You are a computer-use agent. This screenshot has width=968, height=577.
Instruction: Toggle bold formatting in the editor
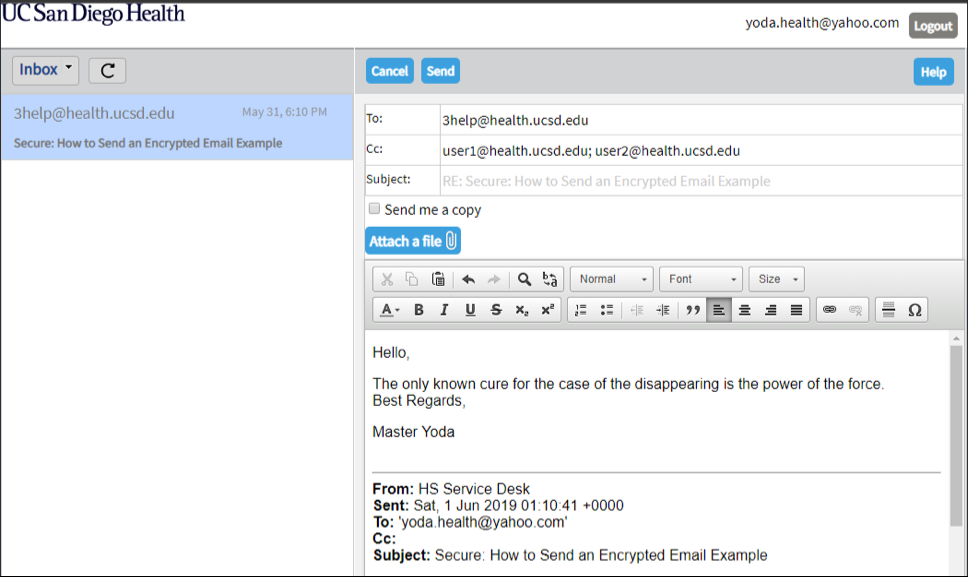click(x=419, y=310)
